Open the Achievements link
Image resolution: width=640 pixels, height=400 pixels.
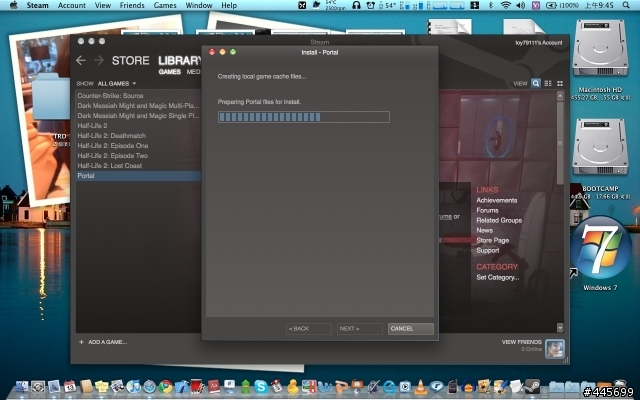point(497,200)
